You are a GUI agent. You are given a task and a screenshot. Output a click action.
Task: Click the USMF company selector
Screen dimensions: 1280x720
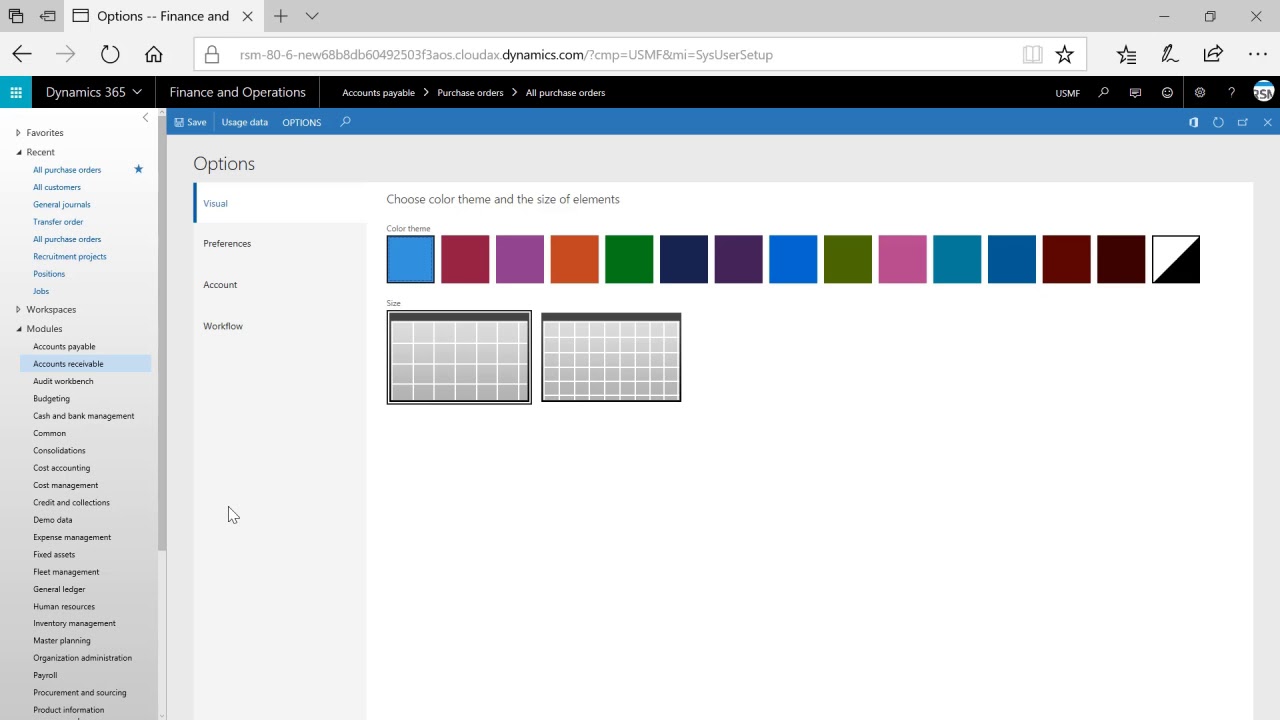coord(1068,93)
